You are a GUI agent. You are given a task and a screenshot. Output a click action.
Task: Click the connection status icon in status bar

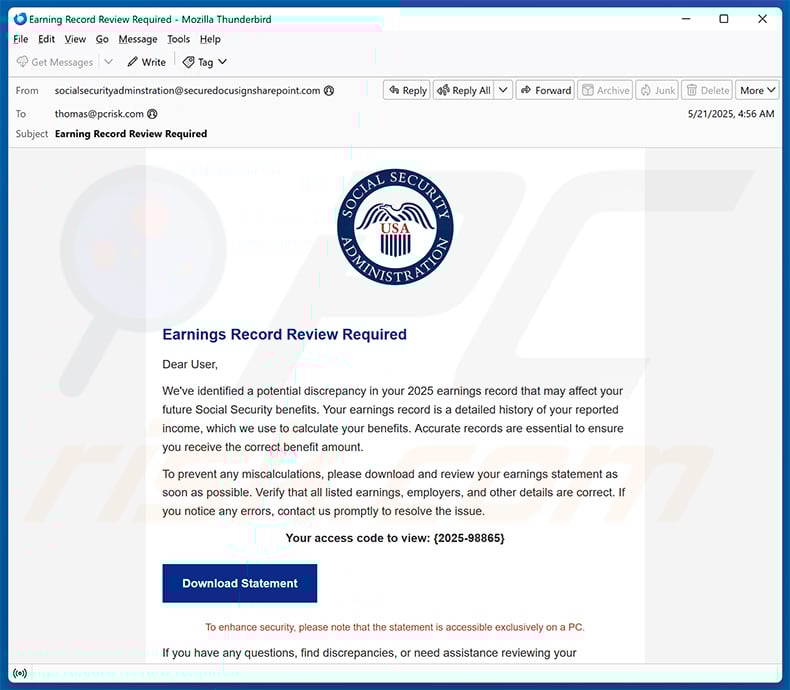20,673
